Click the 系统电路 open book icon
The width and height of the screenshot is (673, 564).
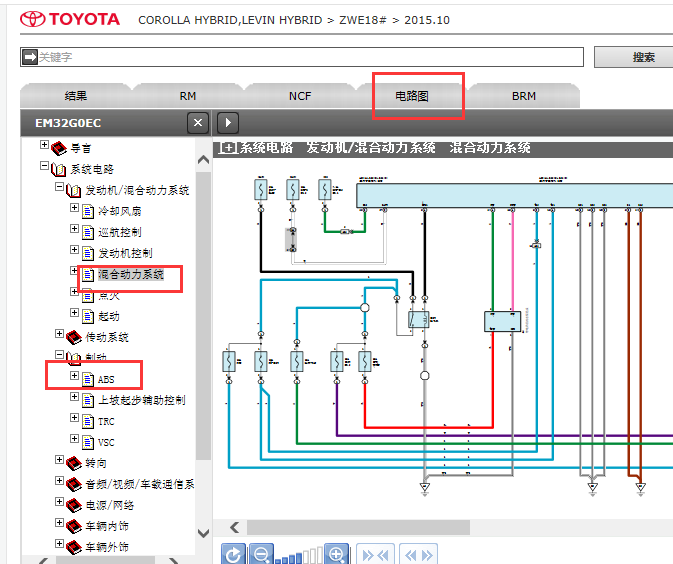pos(58,170)
